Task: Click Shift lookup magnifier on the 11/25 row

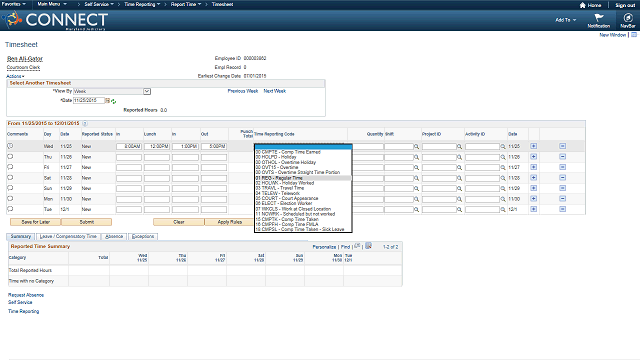Action: pyautogui.click(x=417, y=147)
